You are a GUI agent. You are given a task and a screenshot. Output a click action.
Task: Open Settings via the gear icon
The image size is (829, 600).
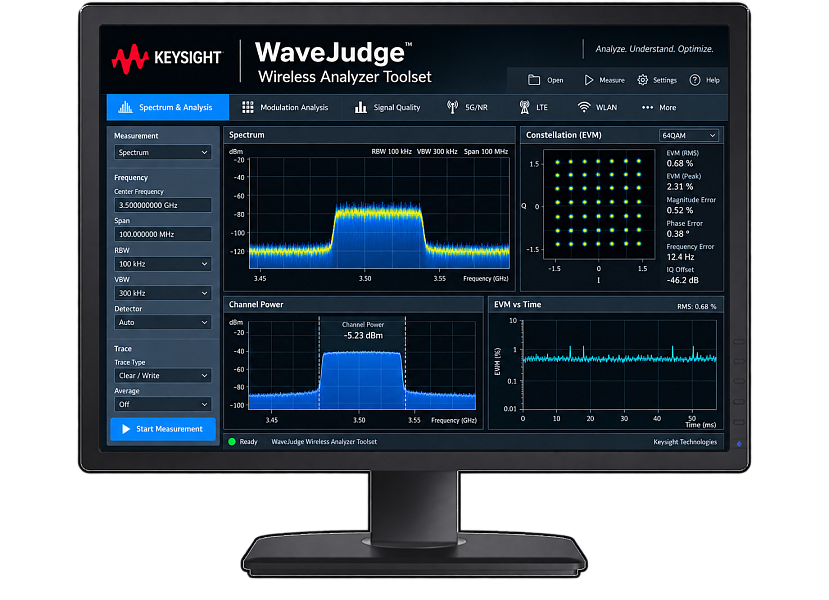click(x=642, y=80)
